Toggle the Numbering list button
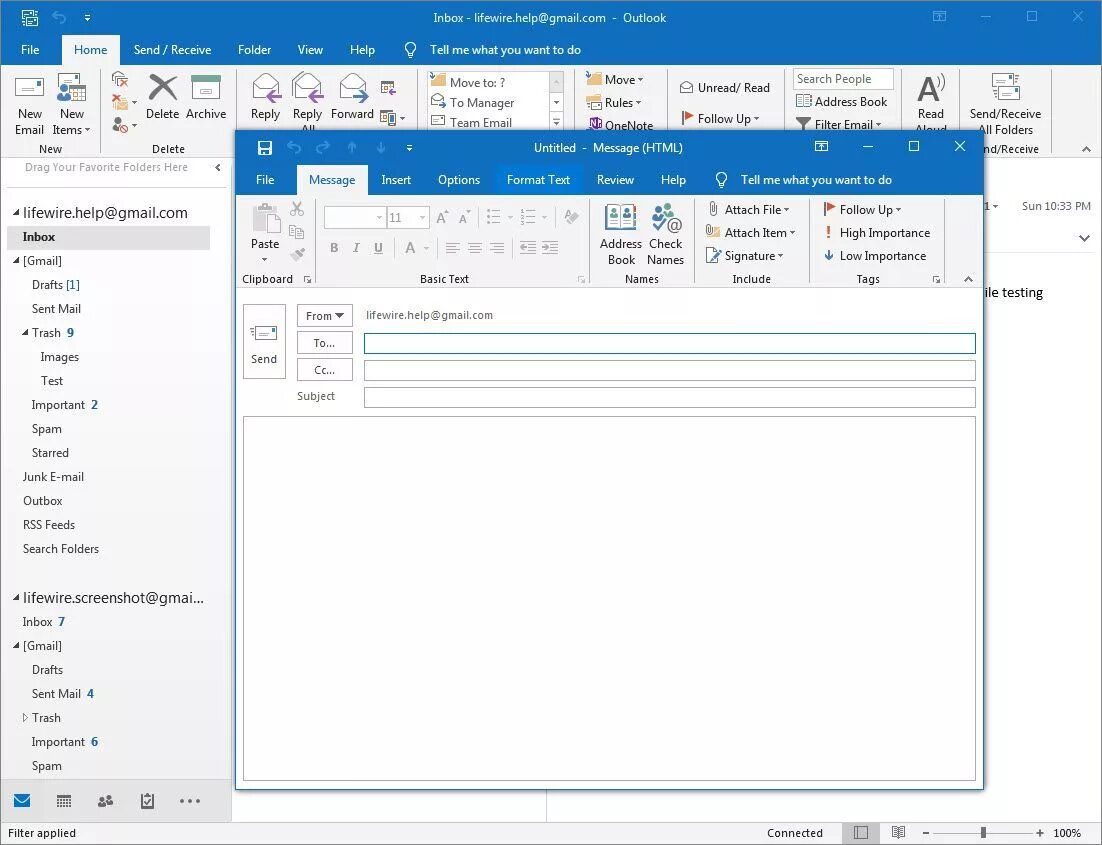1102x845 pixels. click(x=529, y=217)
